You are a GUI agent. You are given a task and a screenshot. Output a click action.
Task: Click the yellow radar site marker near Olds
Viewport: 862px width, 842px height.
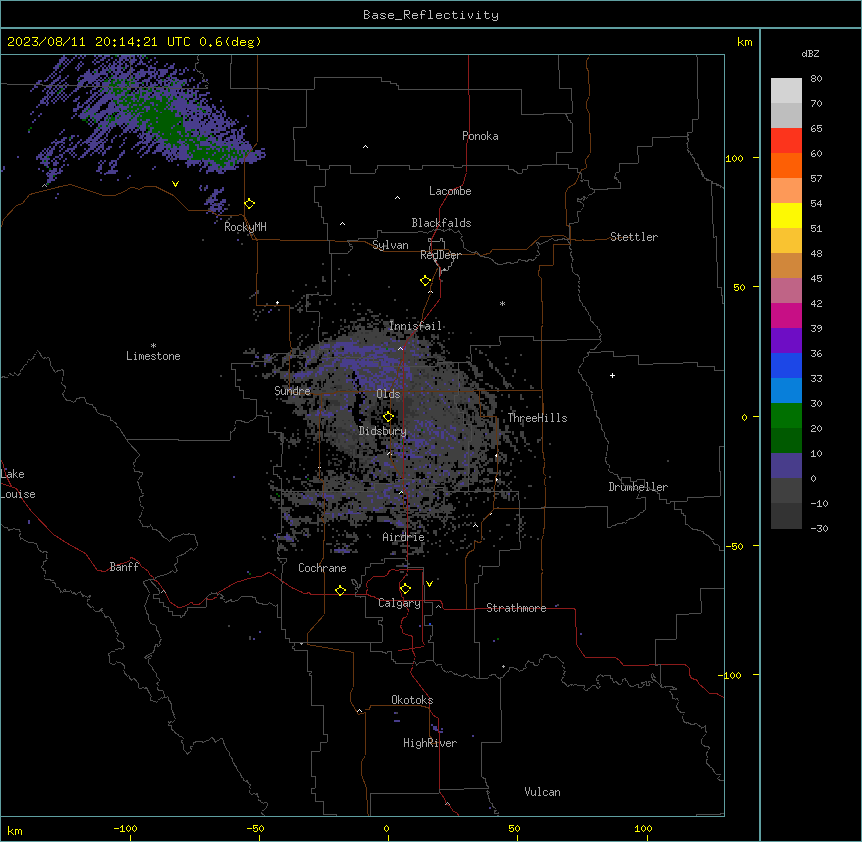[x=388, y=416]
